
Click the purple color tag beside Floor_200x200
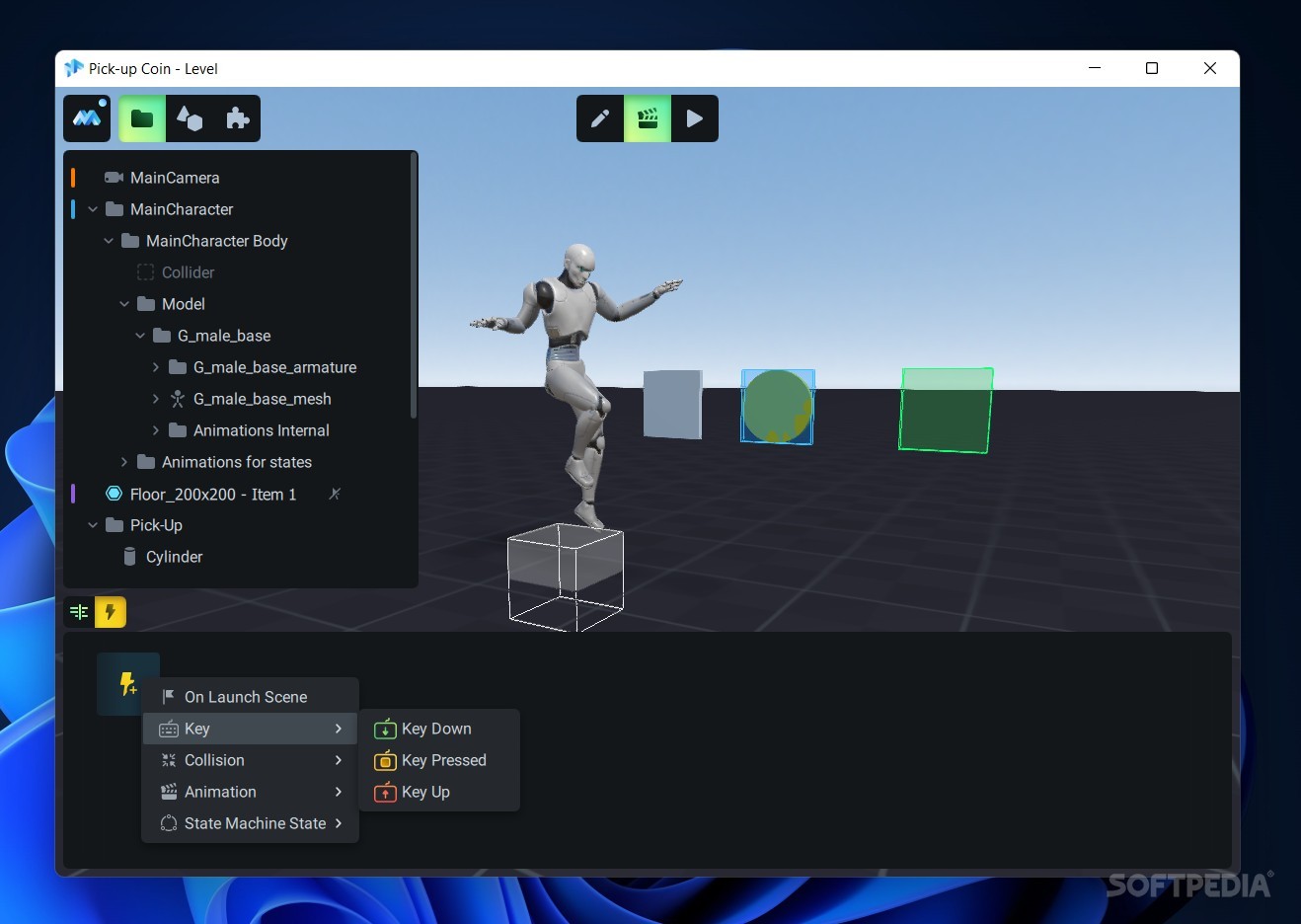click(73, 494)
